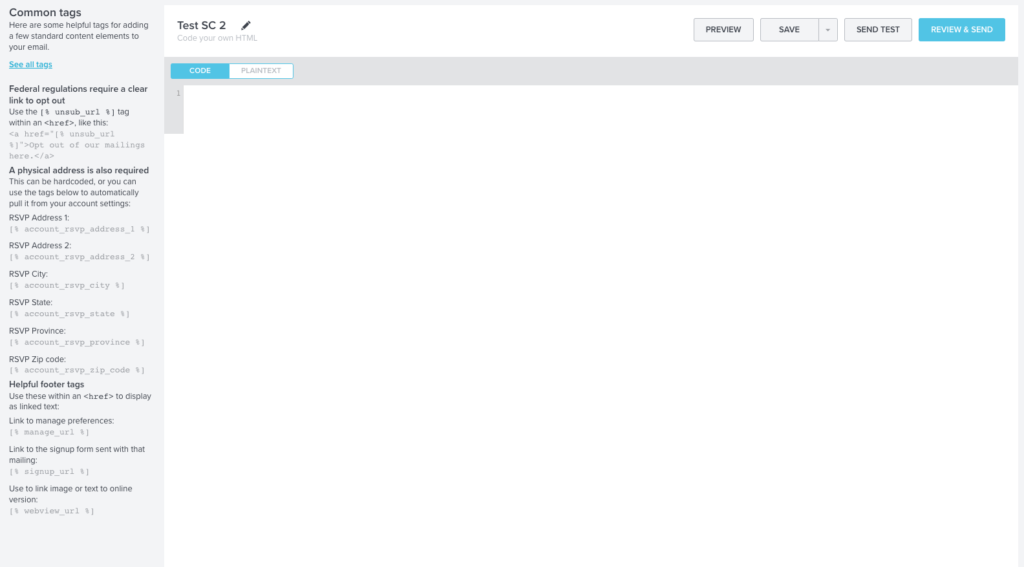Click the account_rsvp_address_1 tag snippet
The width and height of the screenshot is (1024, 567).
pos(80,229)
